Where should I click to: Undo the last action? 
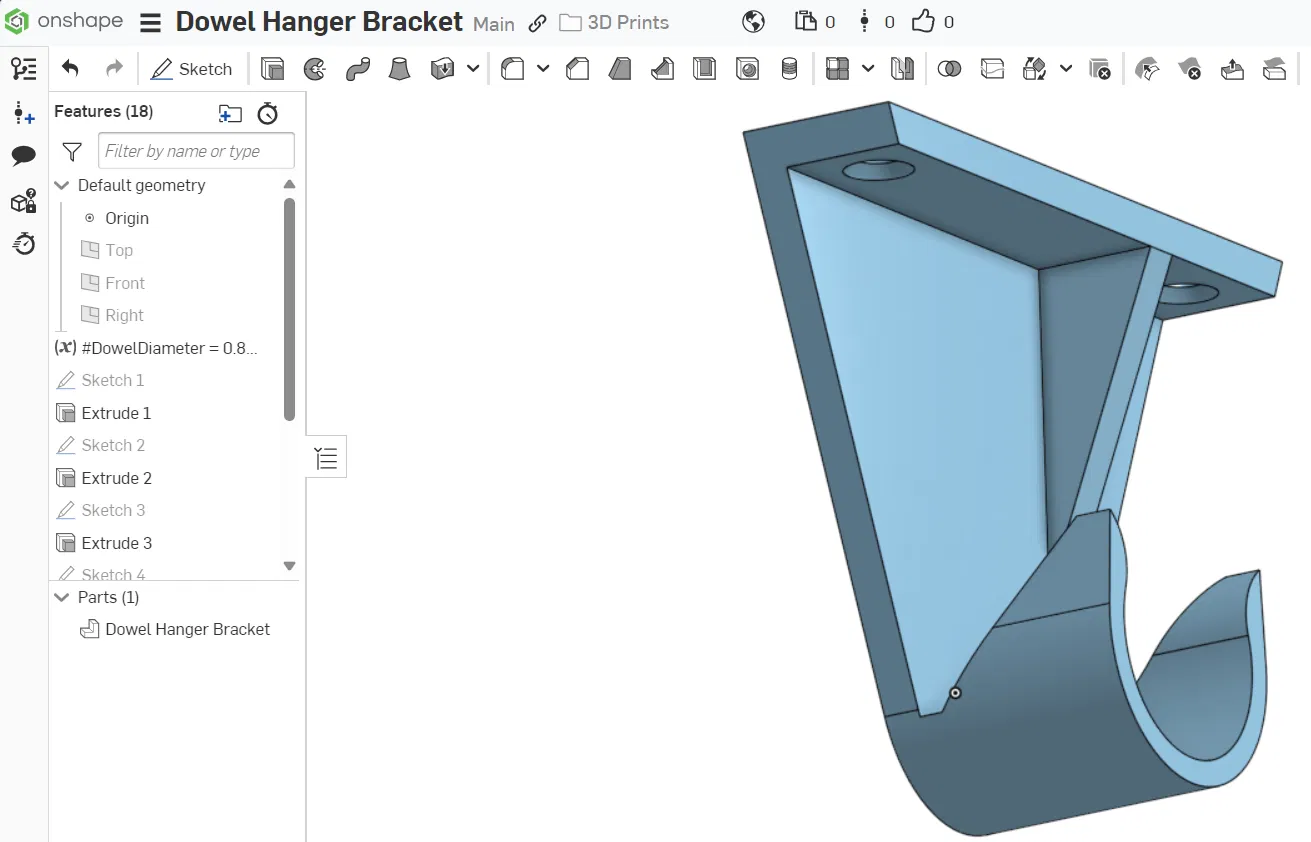pos(70,69)
